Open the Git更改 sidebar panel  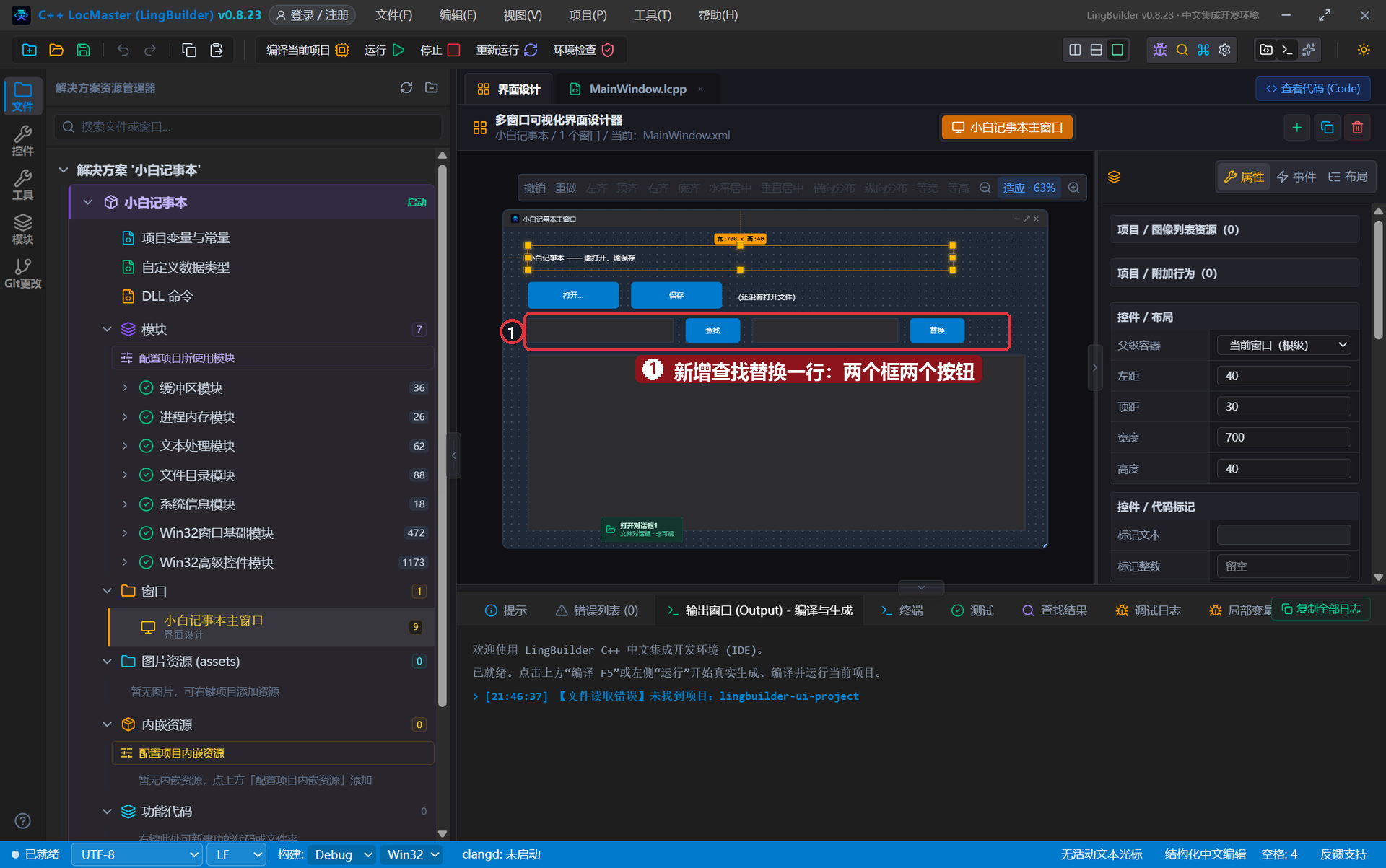click(22, 273)
